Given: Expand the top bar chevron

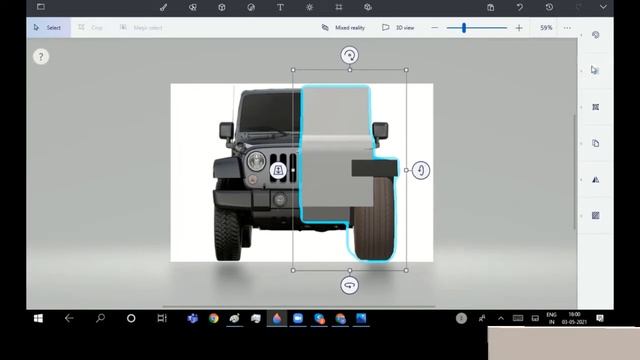Looking at the screenshot, I should tap(603, 7).
